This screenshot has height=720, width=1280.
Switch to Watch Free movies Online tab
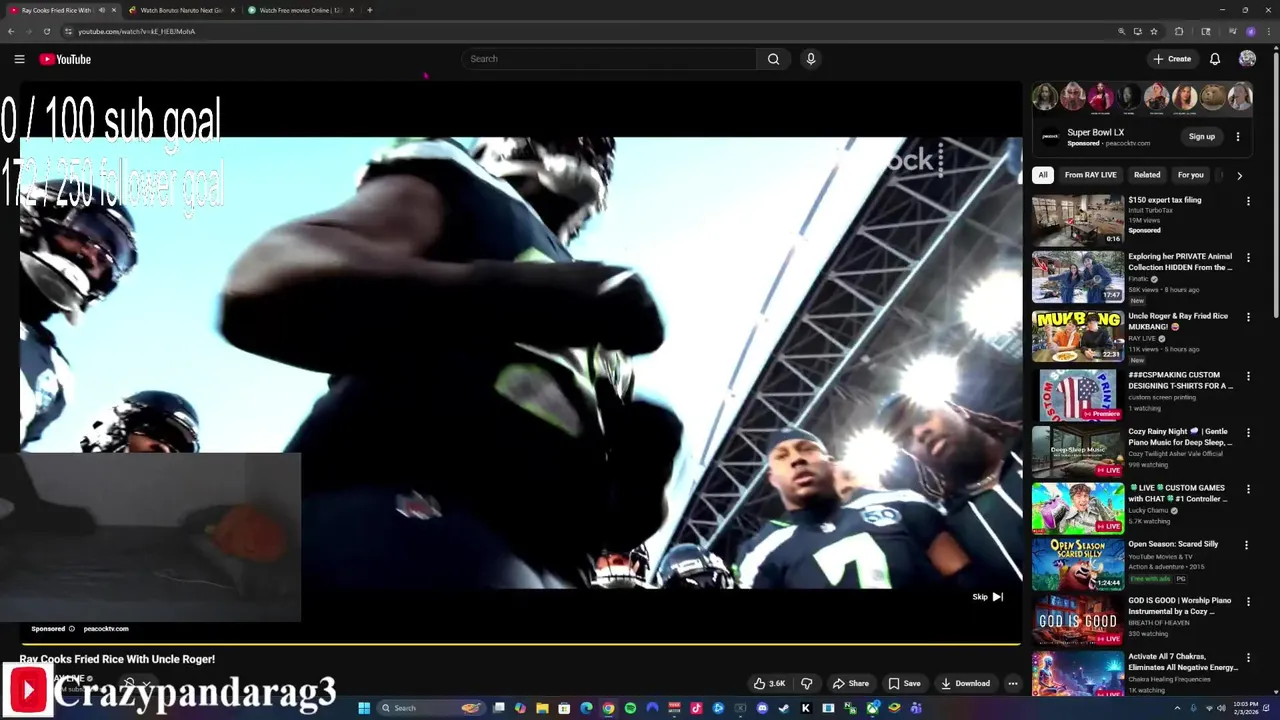point(300,10)
